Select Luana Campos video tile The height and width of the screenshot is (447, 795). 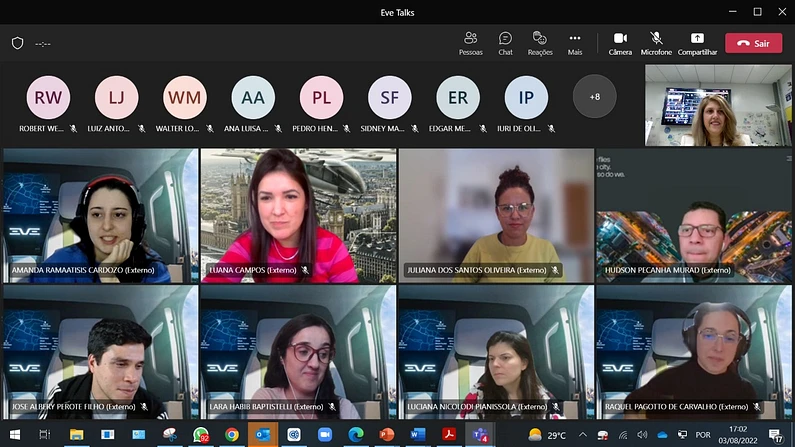click(298, 215)
